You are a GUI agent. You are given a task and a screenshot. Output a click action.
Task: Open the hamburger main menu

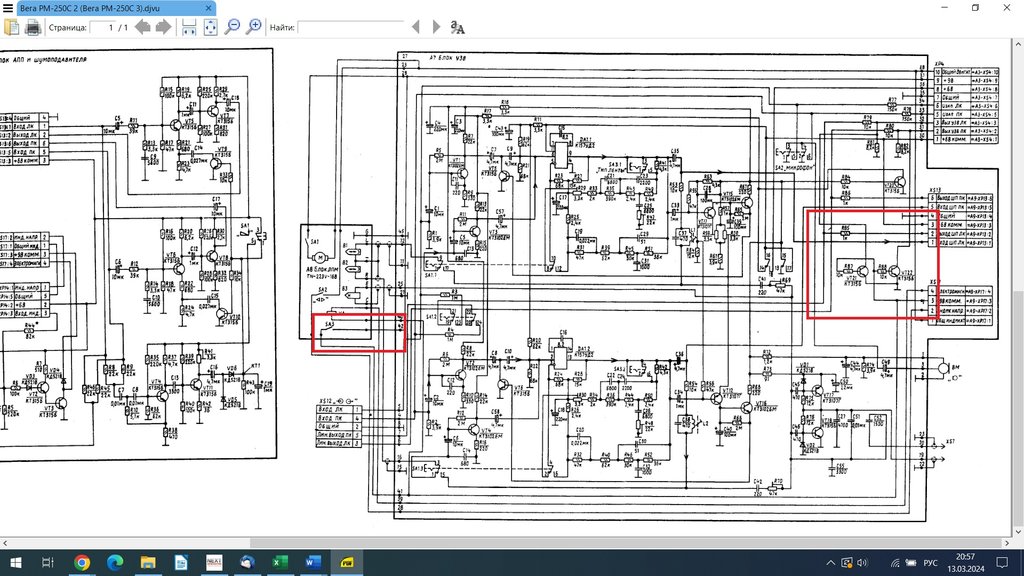click(x=8, y=8)
